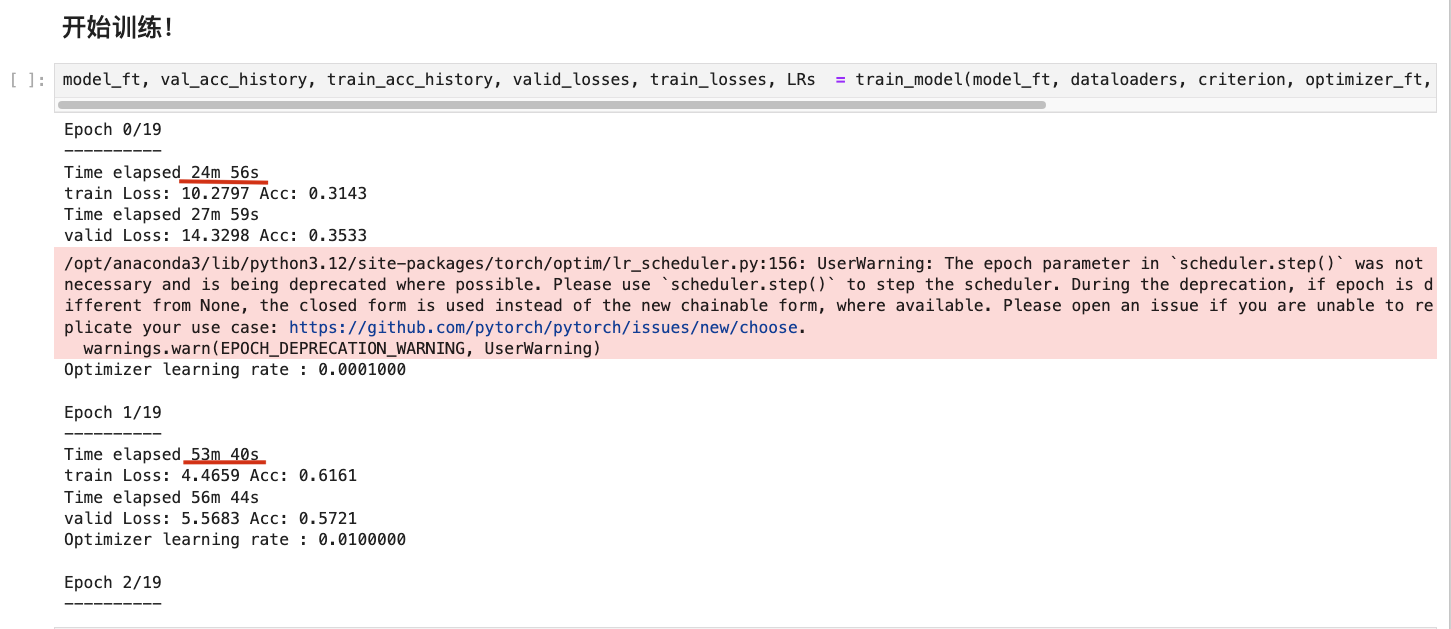Select 'valid Loss: 14.3298 Acc: 0.3533' line
The height and width of the screenshot is (629, 1451).
coord(216,236)
